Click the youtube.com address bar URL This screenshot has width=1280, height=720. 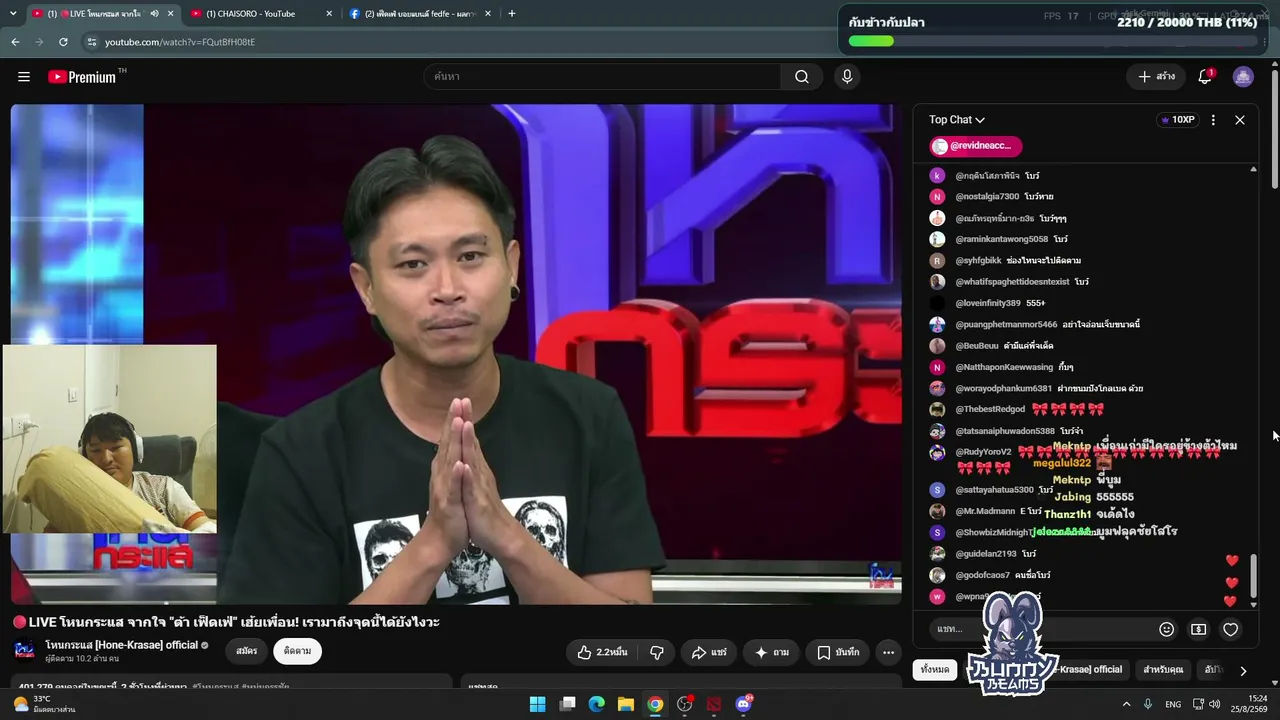pos(180,42)
